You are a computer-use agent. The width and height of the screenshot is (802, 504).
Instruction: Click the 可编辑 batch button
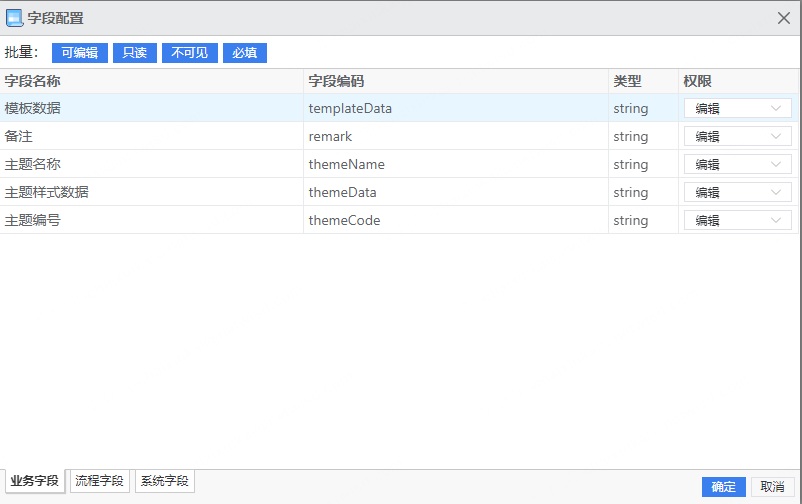click(79, 53)
